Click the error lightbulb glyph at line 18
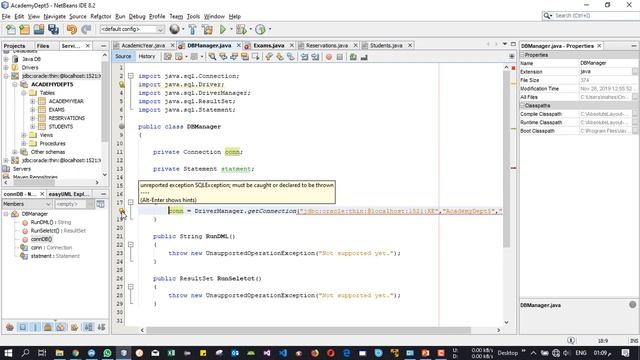640x360 pixels. (x=122, y=211)
